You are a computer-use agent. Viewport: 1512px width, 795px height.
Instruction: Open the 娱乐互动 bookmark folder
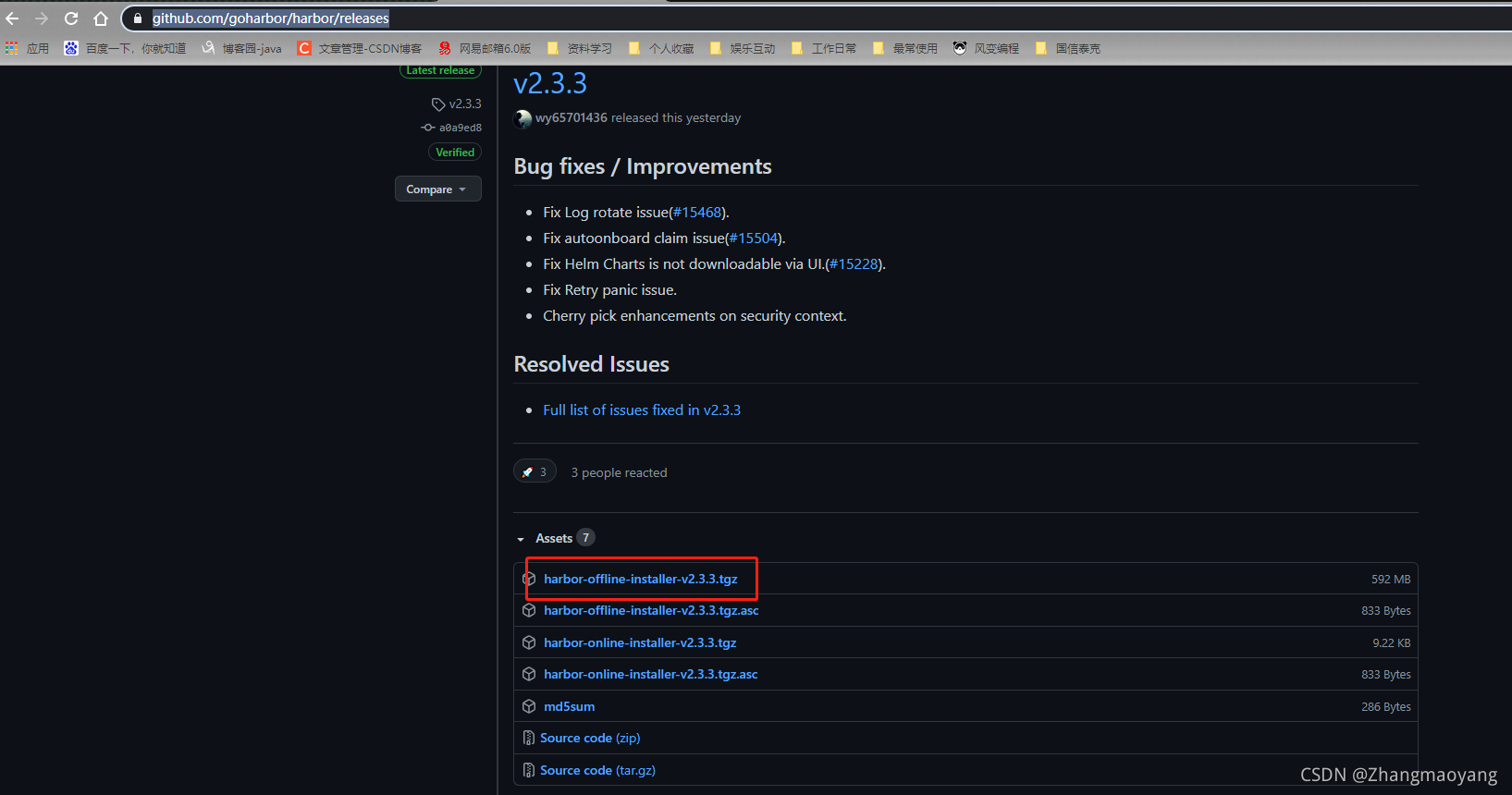coord(743,48)
